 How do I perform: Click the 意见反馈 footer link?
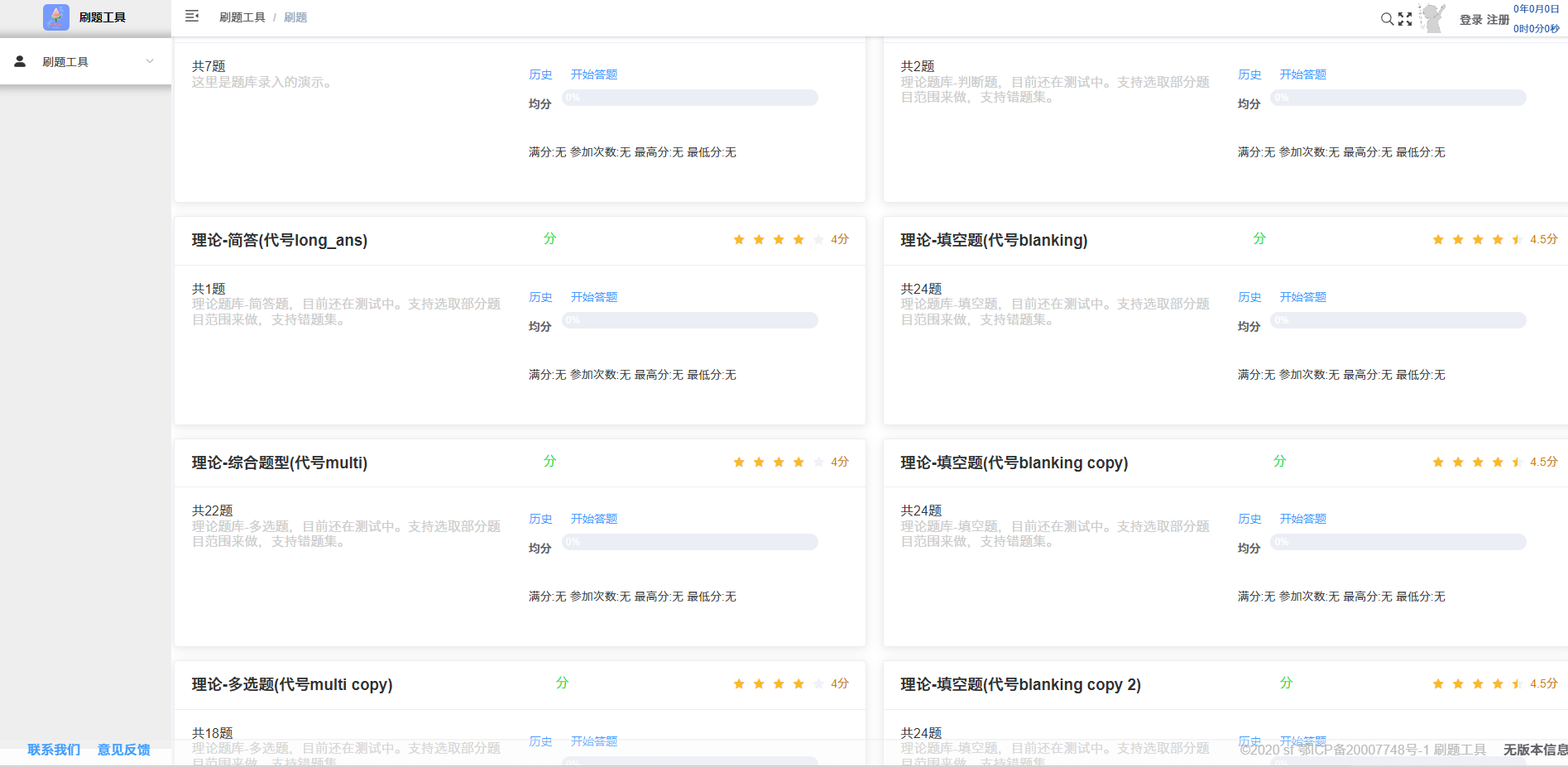124,750
